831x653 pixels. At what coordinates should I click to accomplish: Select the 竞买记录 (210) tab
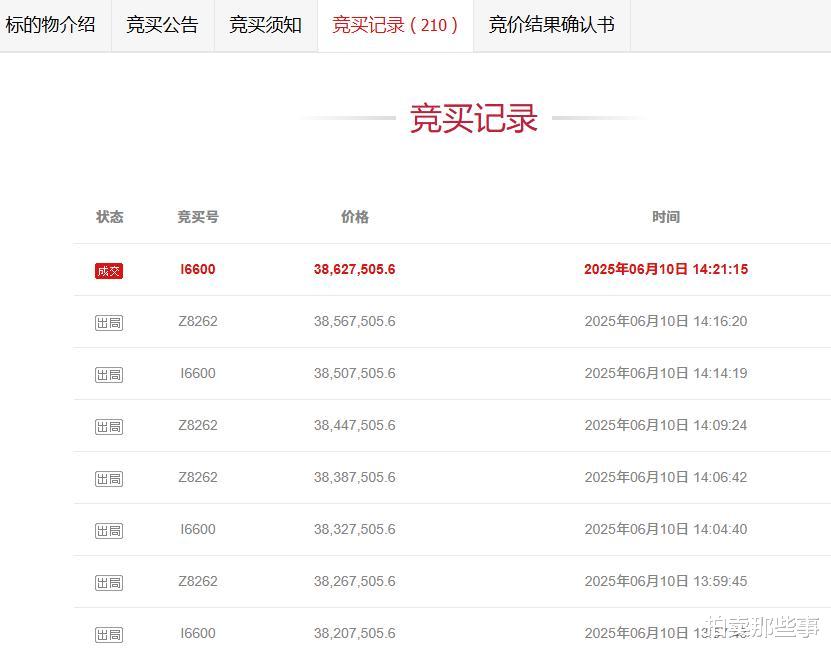[395, 25]
